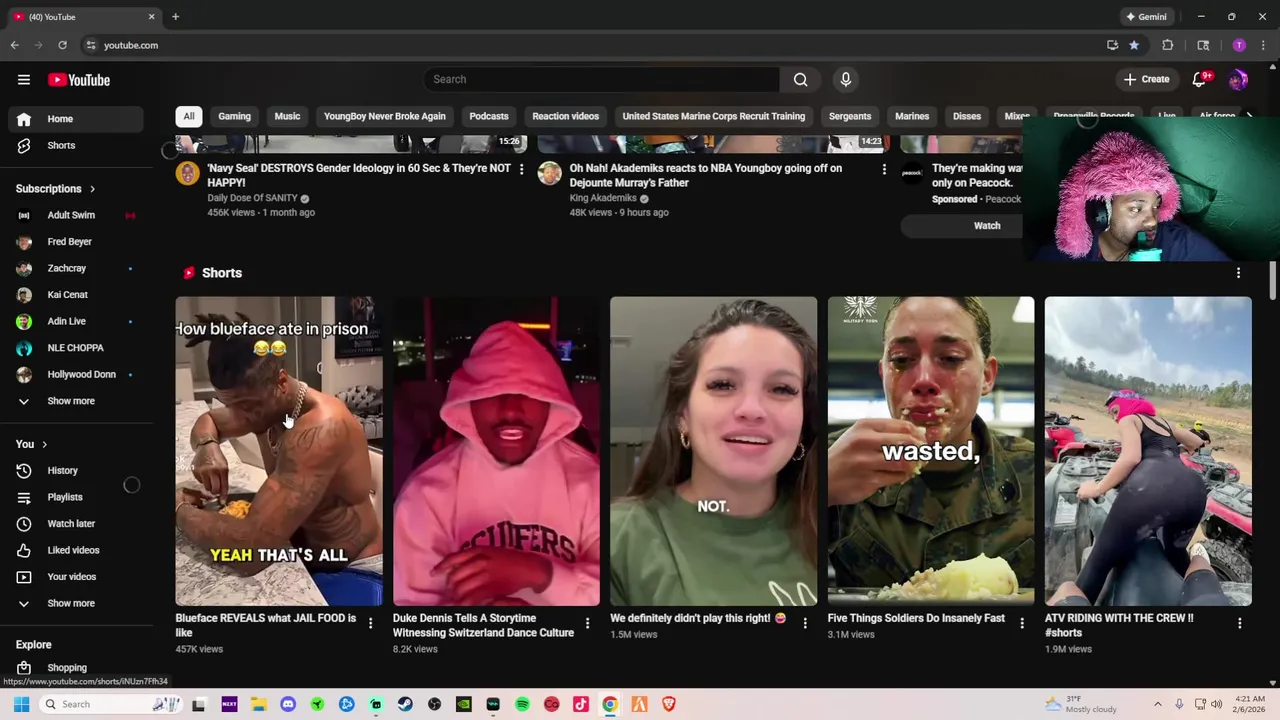Image resolution: width=1280 pixels, height=720 pixels.
Task: Open Chrome extensions puzzle icon
Action: 1167,45
